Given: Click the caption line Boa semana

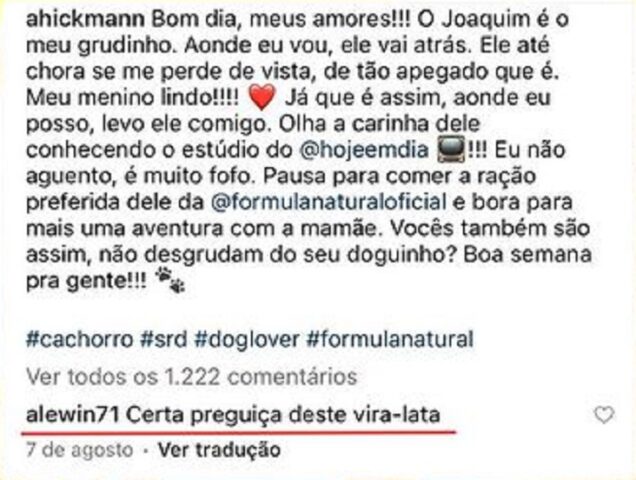Looking at the screenshot, I should pyautogui.click(x=527, y=254).
